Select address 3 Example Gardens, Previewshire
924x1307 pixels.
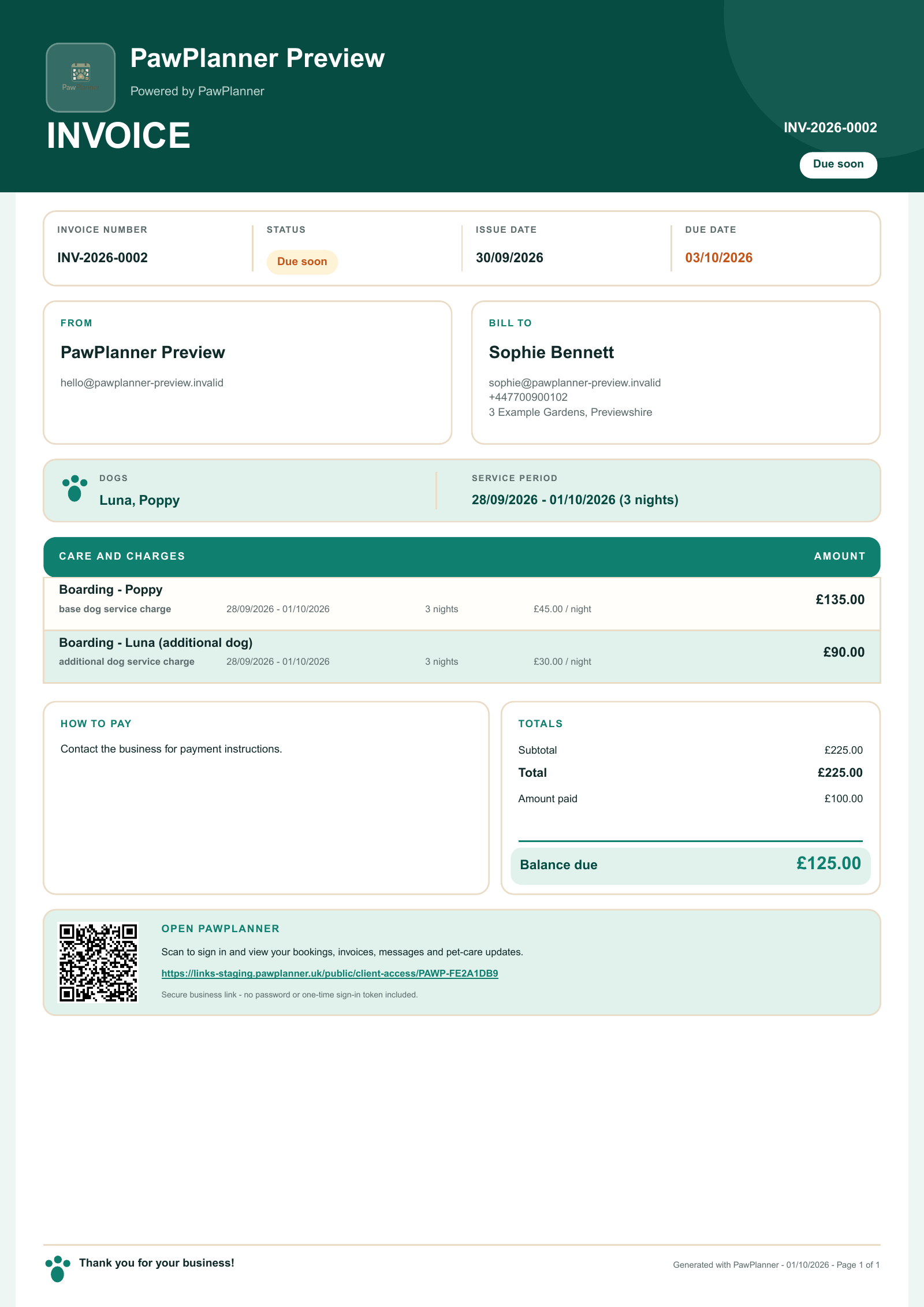570,412
